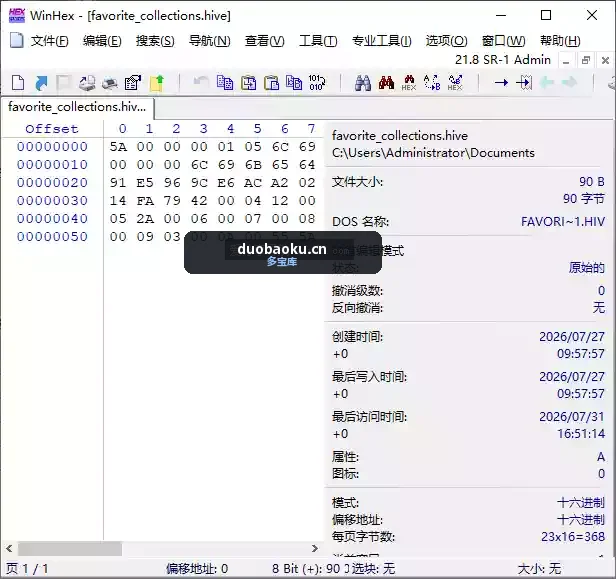Open the 导航(N) menu

[209, 40]
